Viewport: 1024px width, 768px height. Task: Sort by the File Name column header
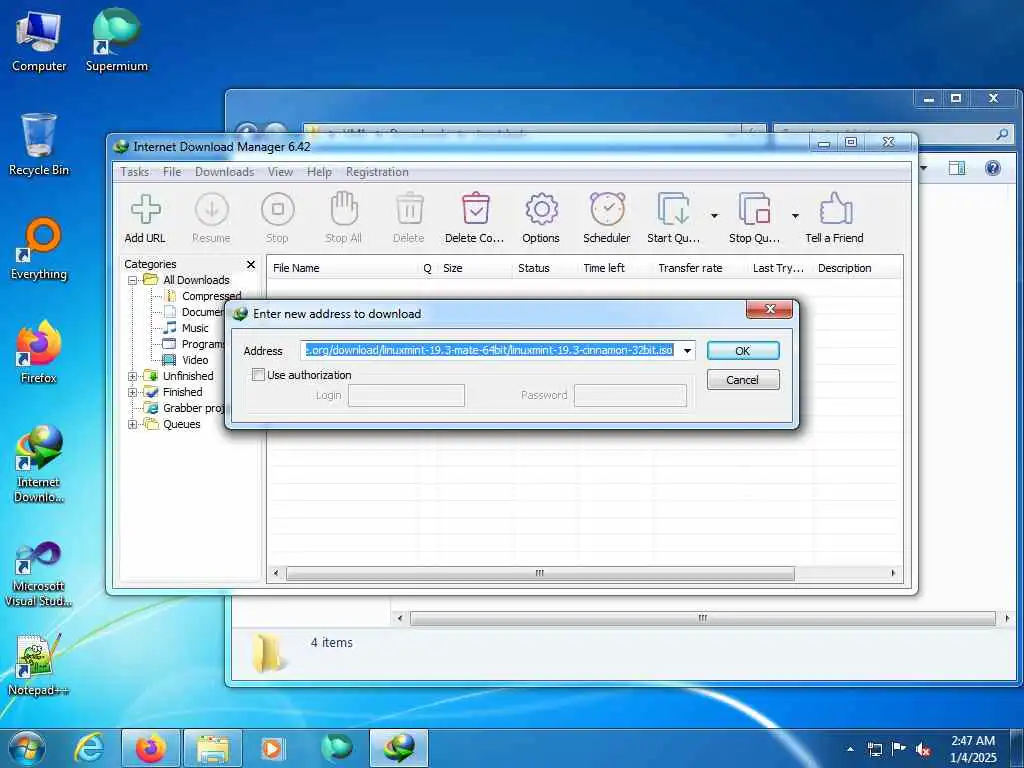(x=296, y=268)
